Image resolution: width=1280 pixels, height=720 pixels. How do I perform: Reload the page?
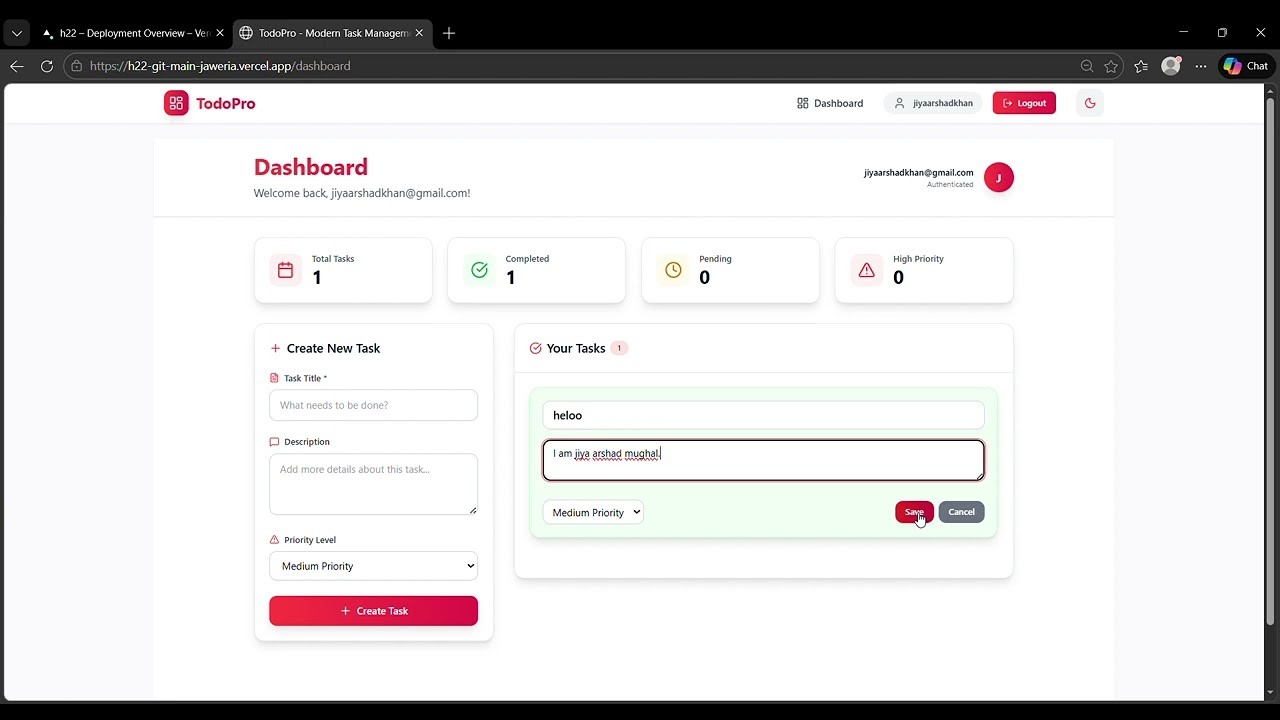(47, 66)
